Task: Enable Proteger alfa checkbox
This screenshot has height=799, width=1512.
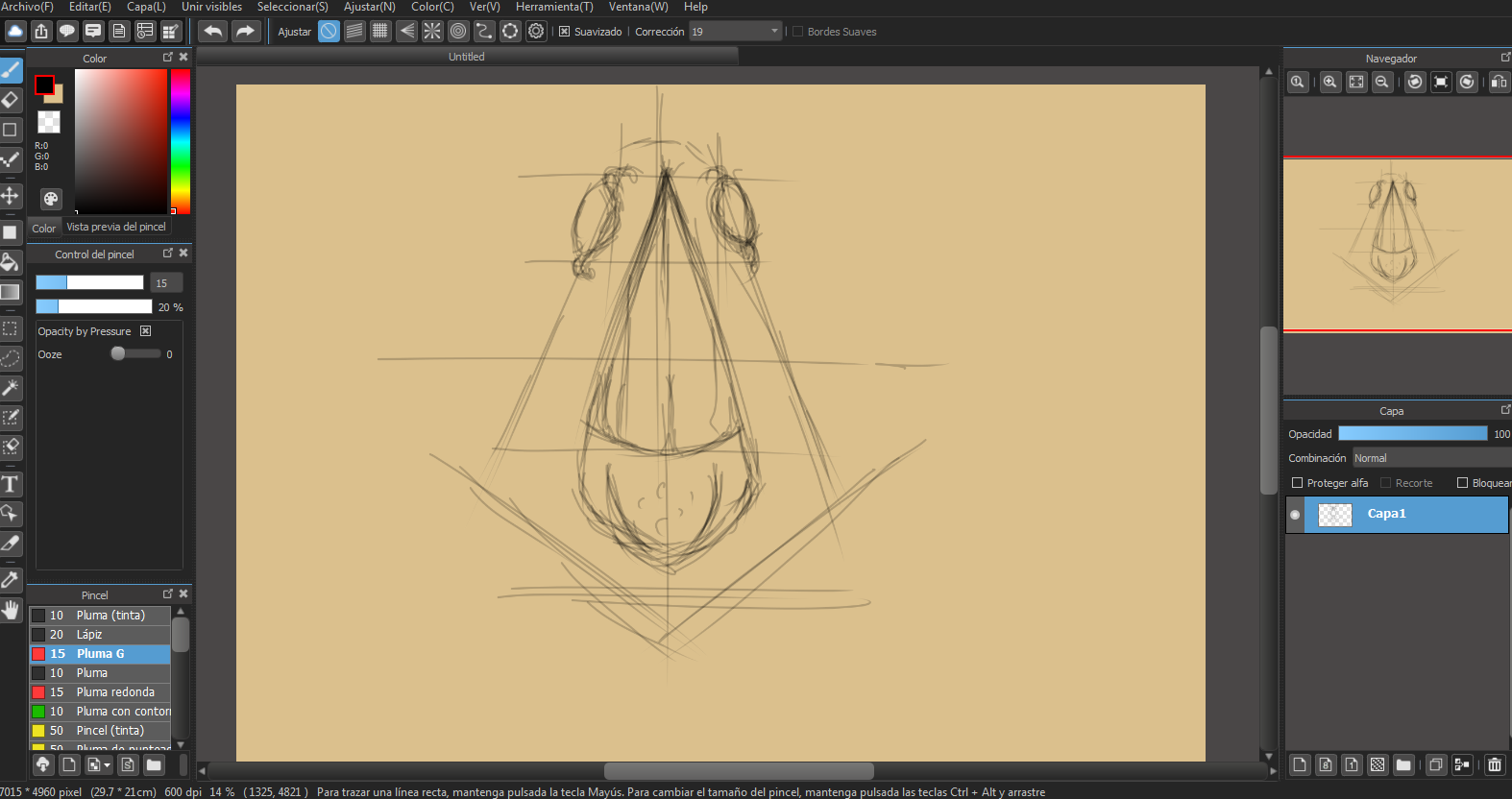Action: (x=1298, y=483)
